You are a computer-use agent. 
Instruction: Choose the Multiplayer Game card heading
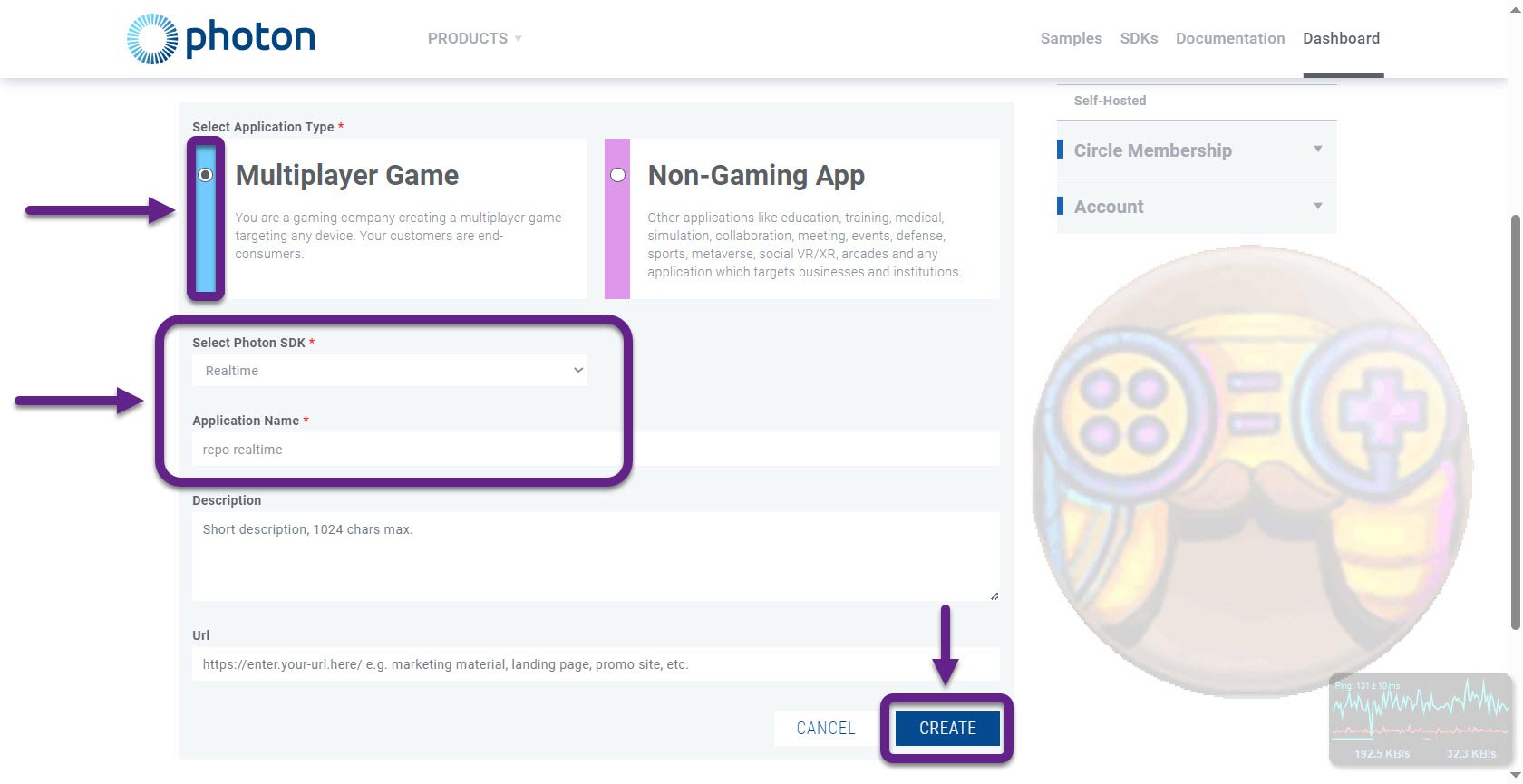(347, 175)
